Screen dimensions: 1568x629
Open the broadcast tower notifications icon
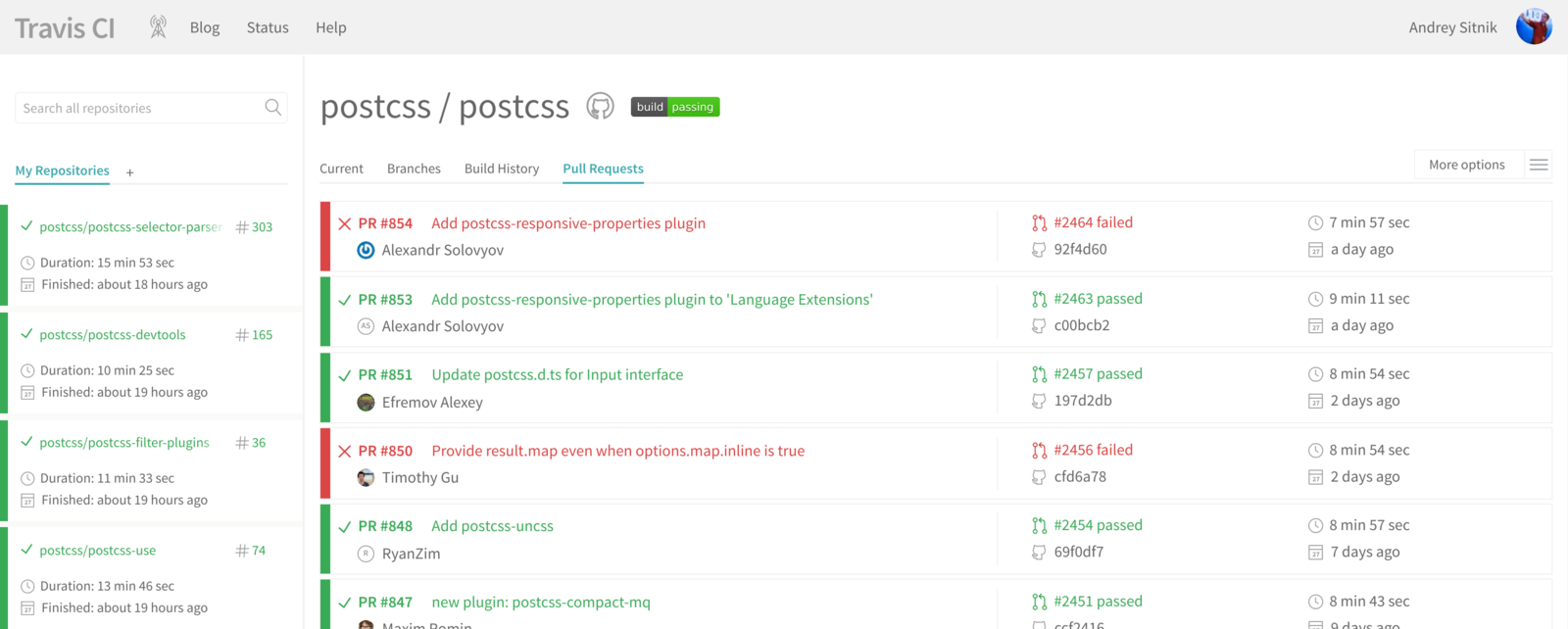pyautogui.click(x=158, y=26)
